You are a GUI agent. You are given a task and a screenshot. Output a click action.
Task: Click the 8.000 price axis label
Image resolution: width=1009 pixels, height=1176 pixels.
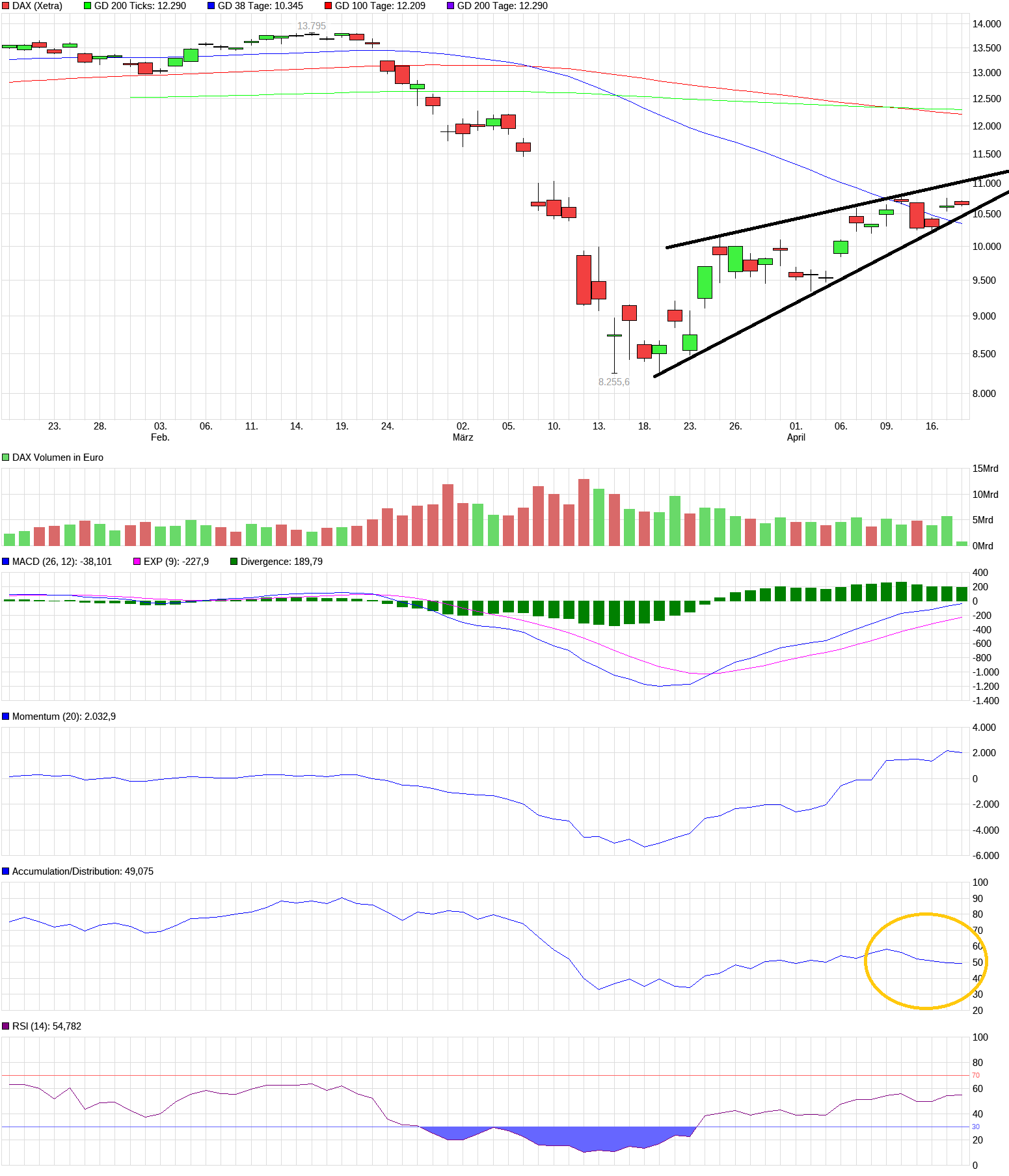click(984, 394)
